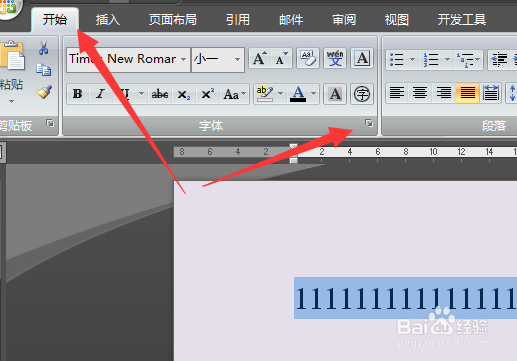Toggle italic formatting
Viewport: 517px width, 361px height.
(100, 94)
